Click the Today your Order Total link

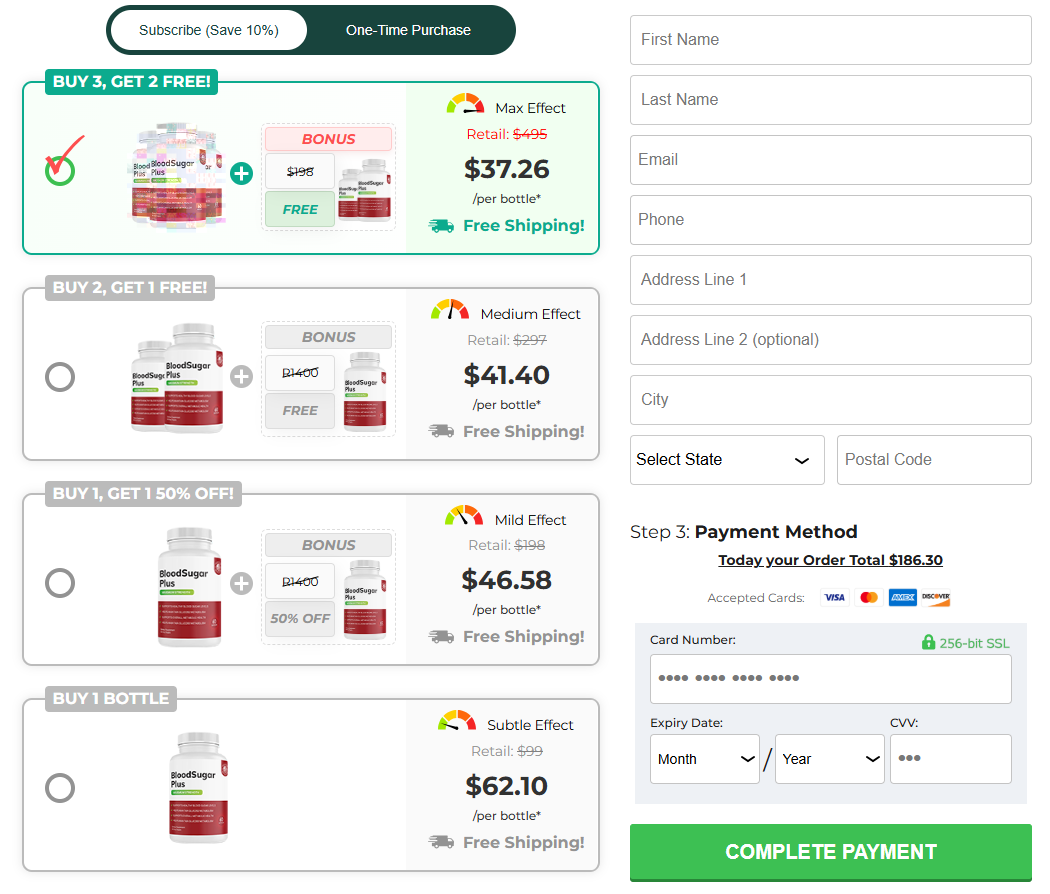click(x=830, y=560)
